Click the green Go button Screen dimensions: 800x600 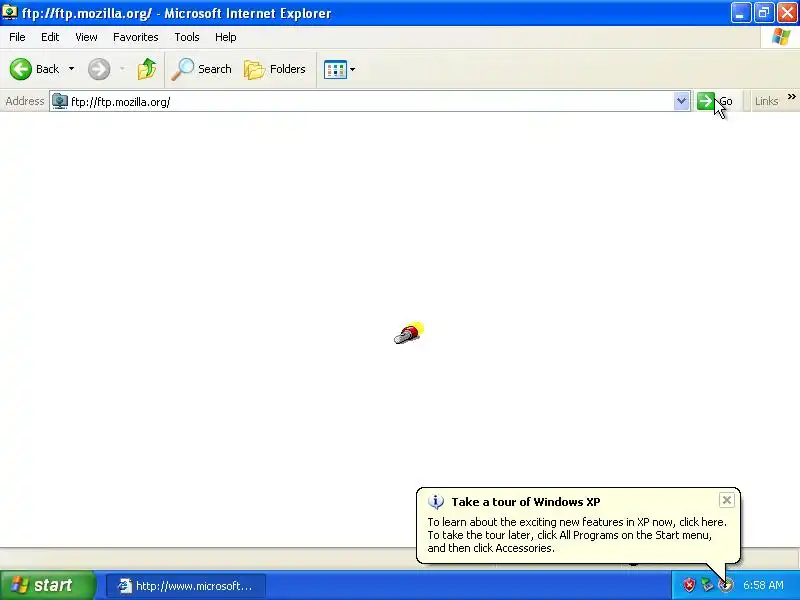pyautogui.click(x=715, y=102)
